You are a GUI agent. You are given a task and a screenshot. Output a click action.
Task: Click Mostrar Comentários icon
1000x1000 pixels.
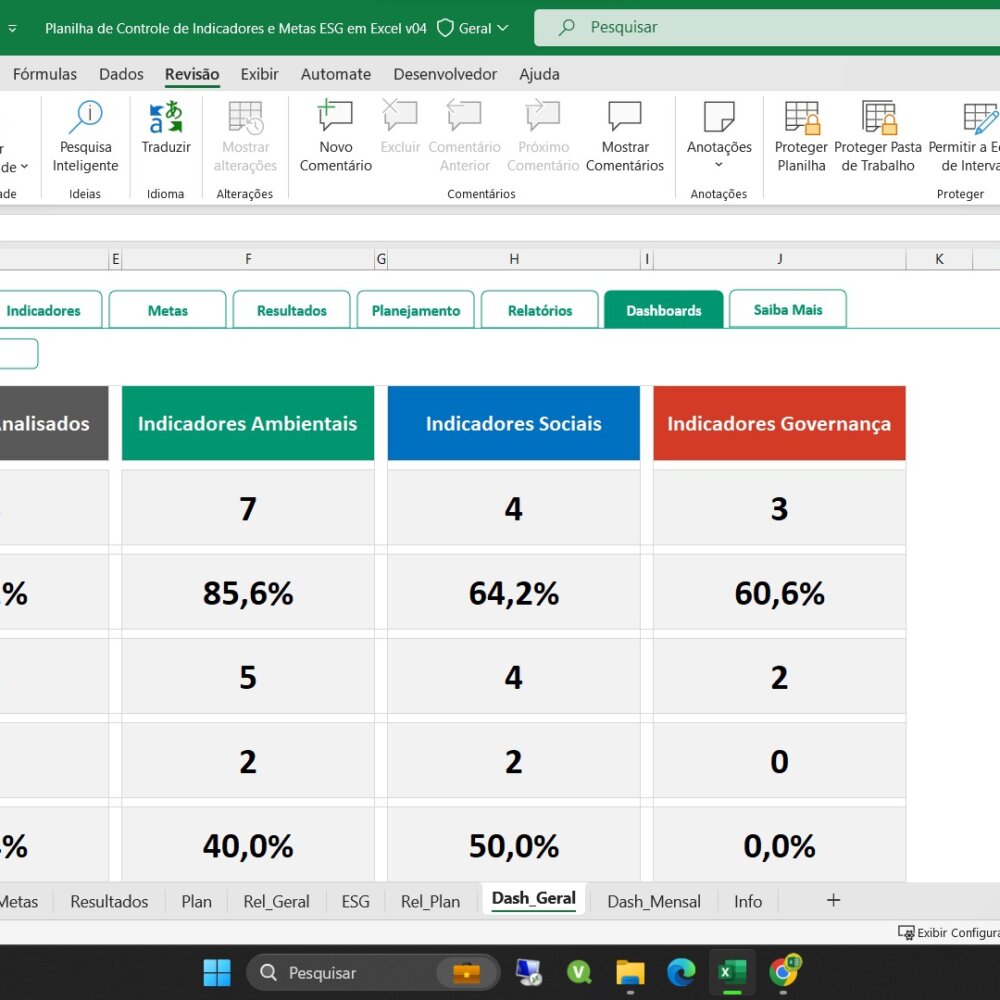coord(624,117)
